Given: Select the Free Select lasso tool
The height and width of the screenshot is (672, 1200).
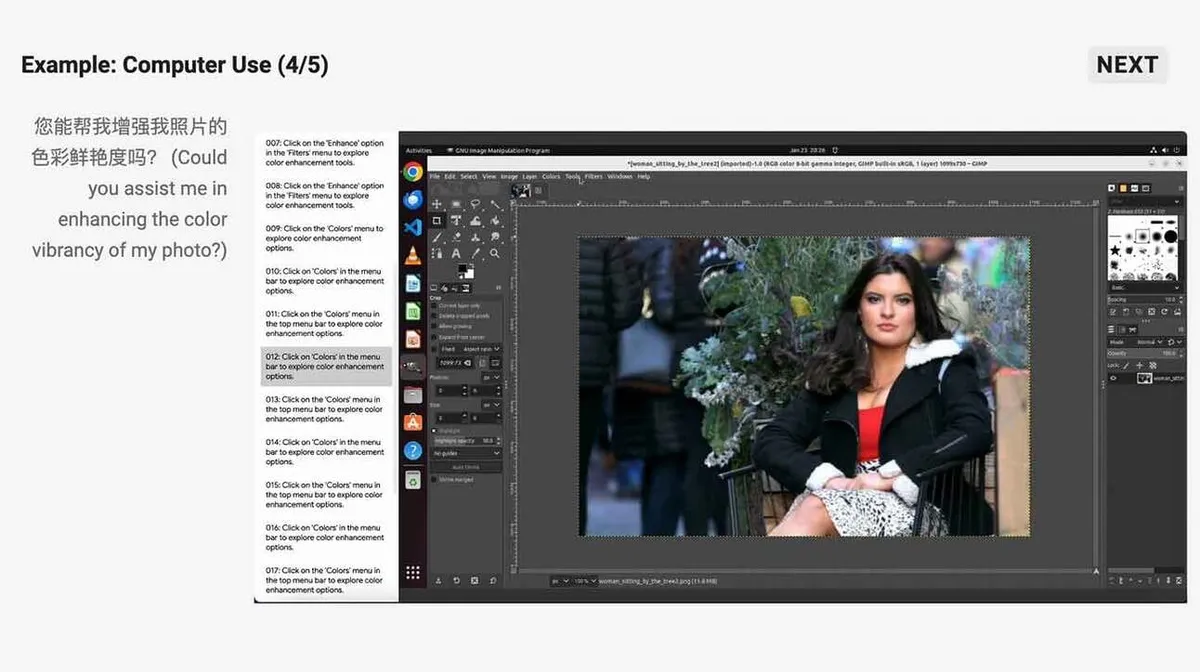Looking at the screenshot, I should click(475, 203).
